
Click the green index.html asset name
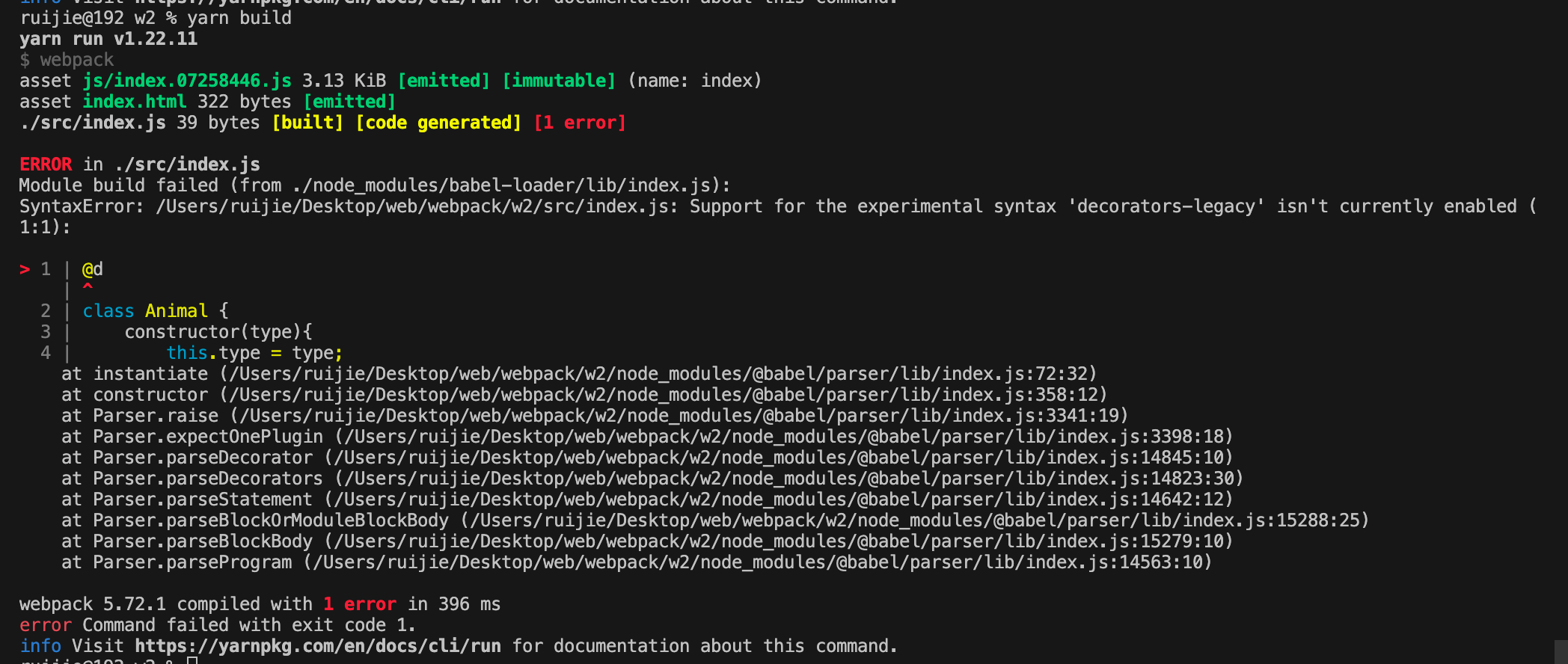pos(134,102)
